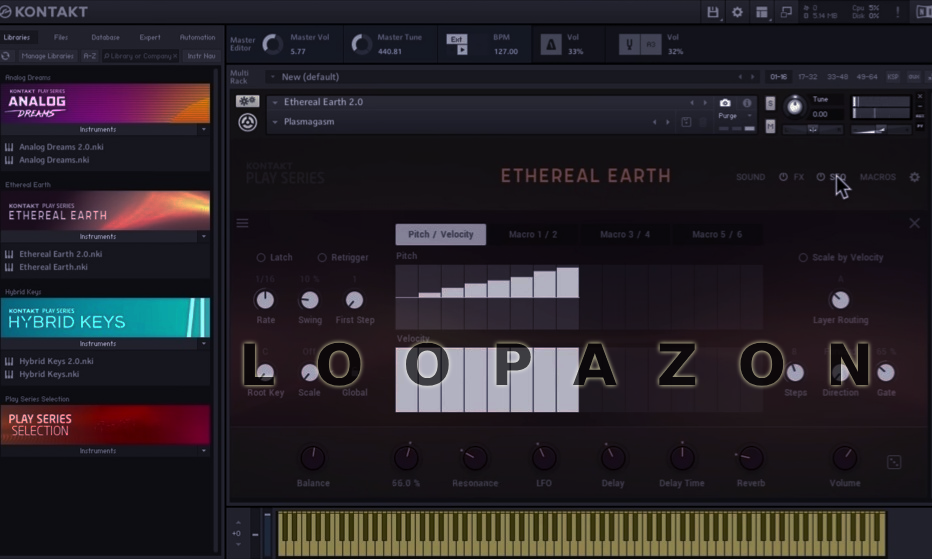932x559 pixels.
Task: Toggle external sync Ext button
Action: point(456,39)
